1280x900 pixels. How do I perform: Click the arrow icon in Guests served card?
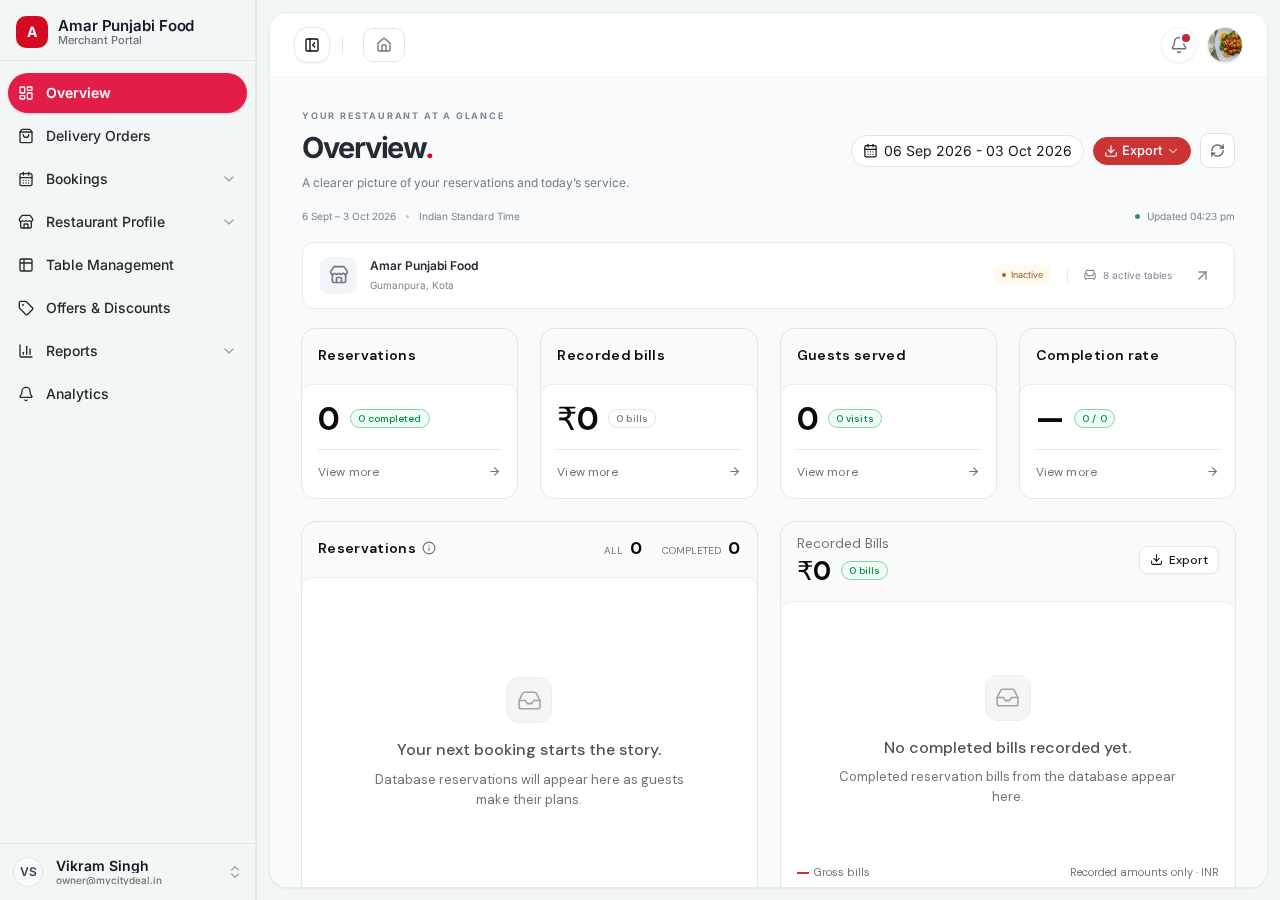(973, 472)
